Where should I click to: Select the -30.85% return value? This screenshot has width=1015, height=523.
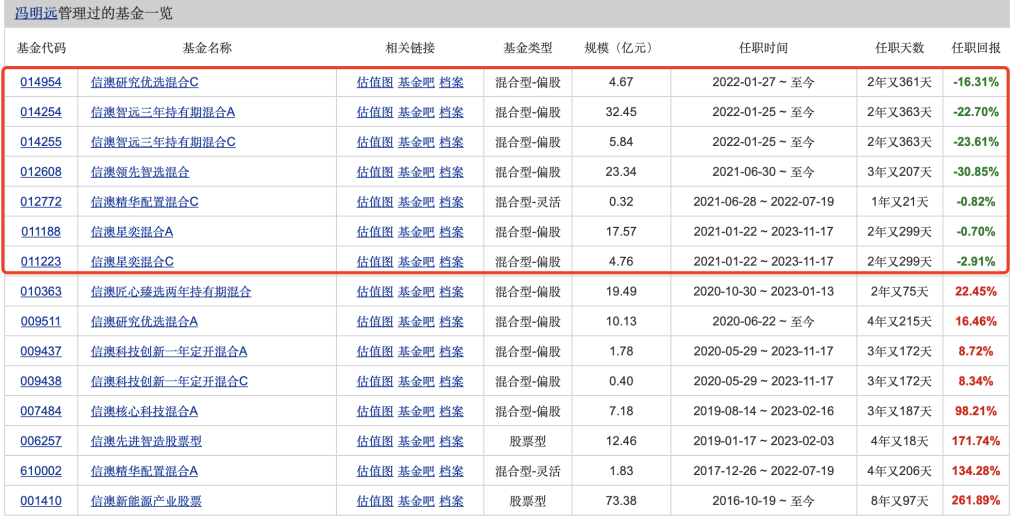pyautogui.click(x=976, y=172)
